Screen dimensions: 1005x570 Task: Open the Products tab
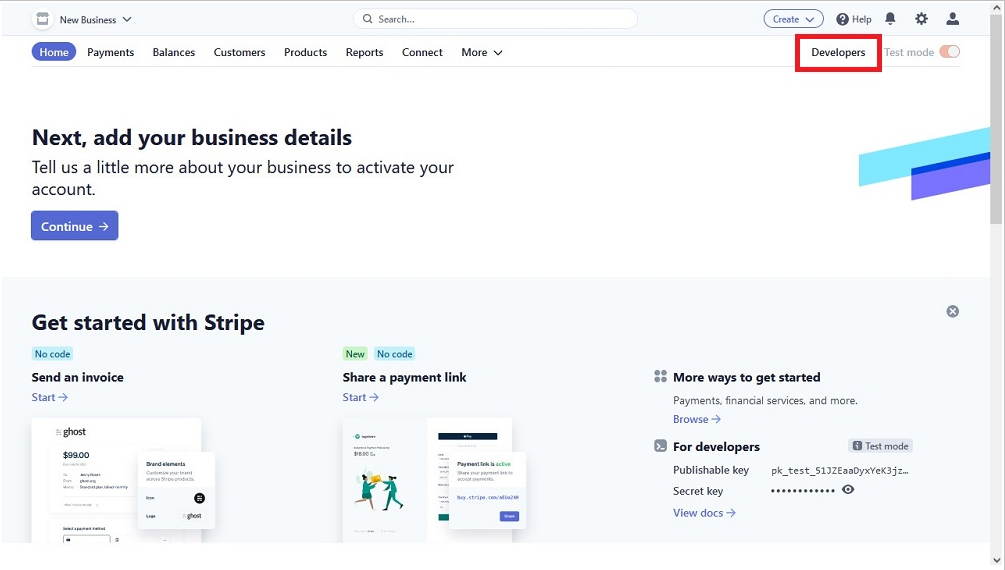coord(305,53)
